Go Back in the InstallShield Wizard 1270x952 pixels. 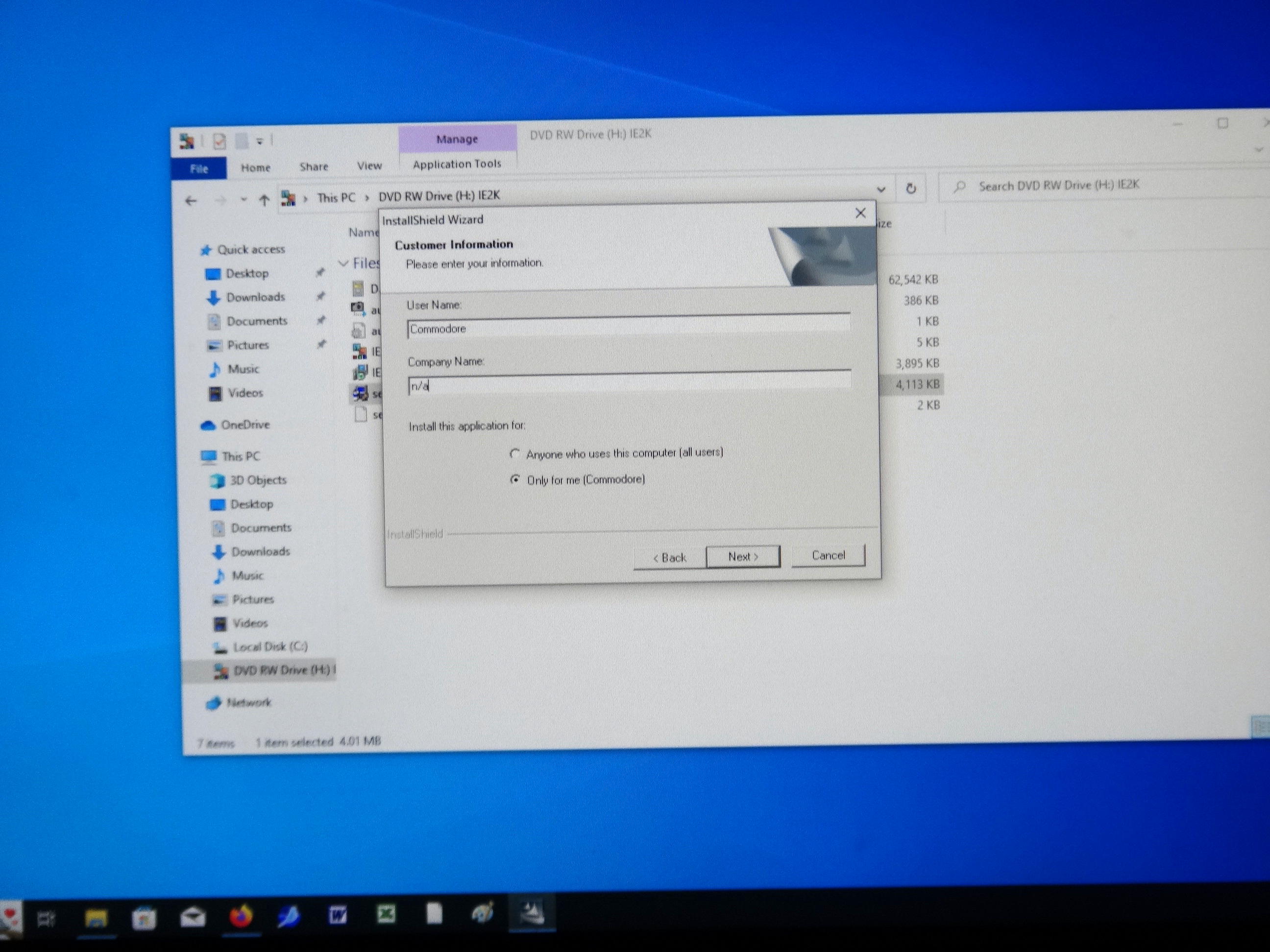669,558
